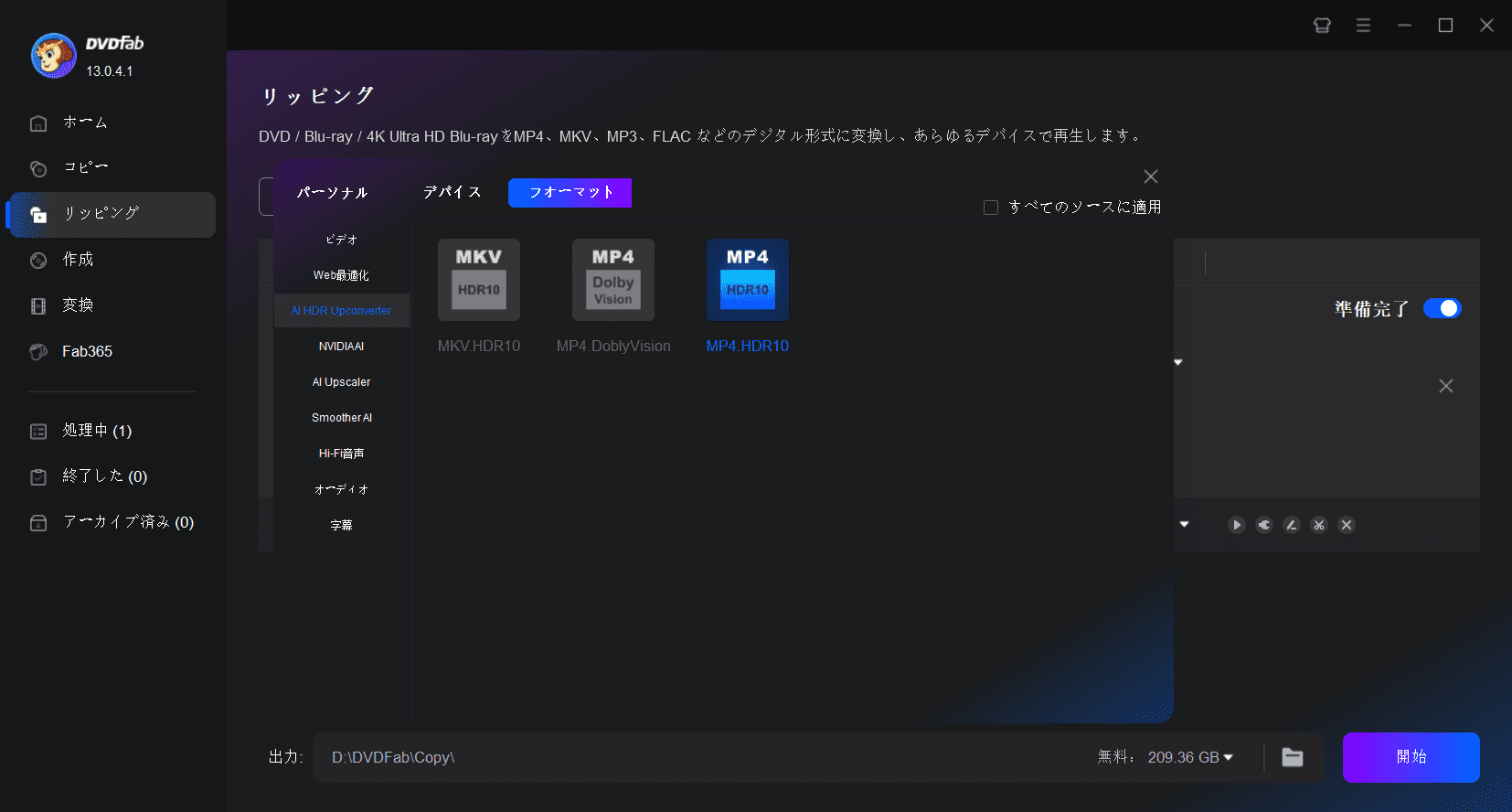Click the home icon in sidebar
The width and height of the screenshot is (1512, 812).
click(x=38, y=123)
